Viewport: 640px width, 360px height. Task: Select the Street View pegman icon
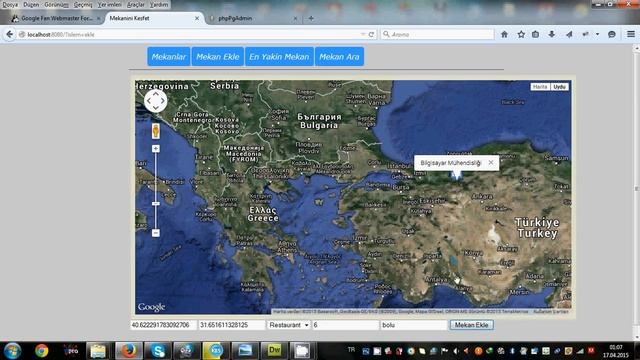[x=156, y=131]
